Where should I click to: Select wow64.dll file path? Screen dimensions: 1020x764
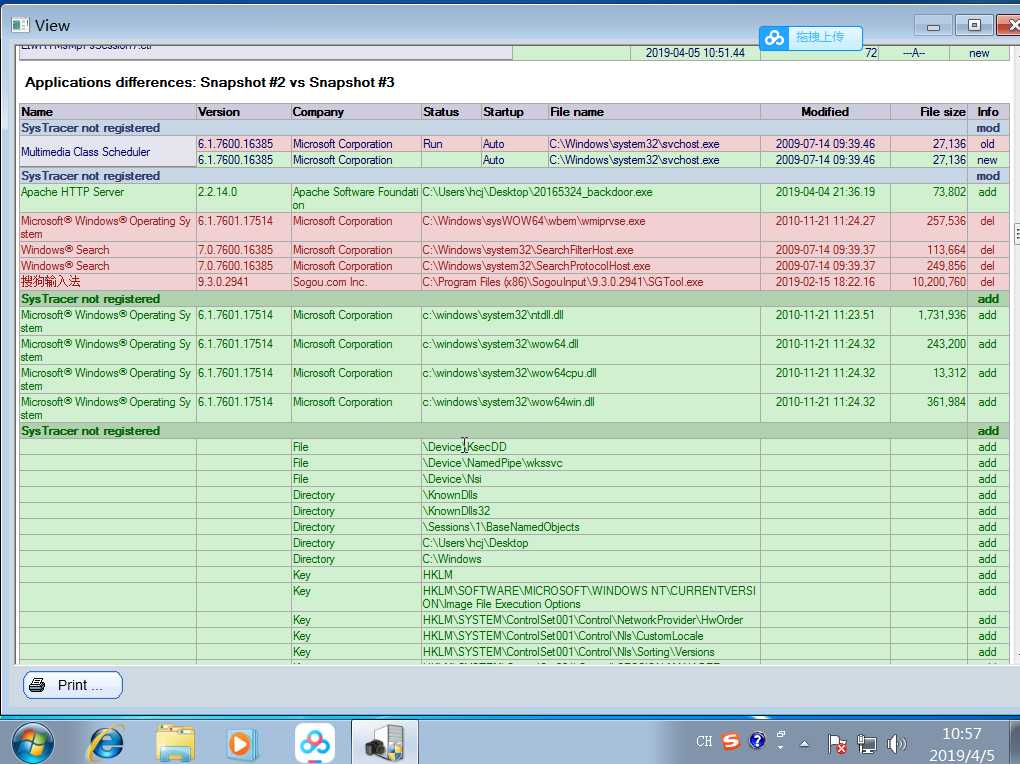[500, 344]
